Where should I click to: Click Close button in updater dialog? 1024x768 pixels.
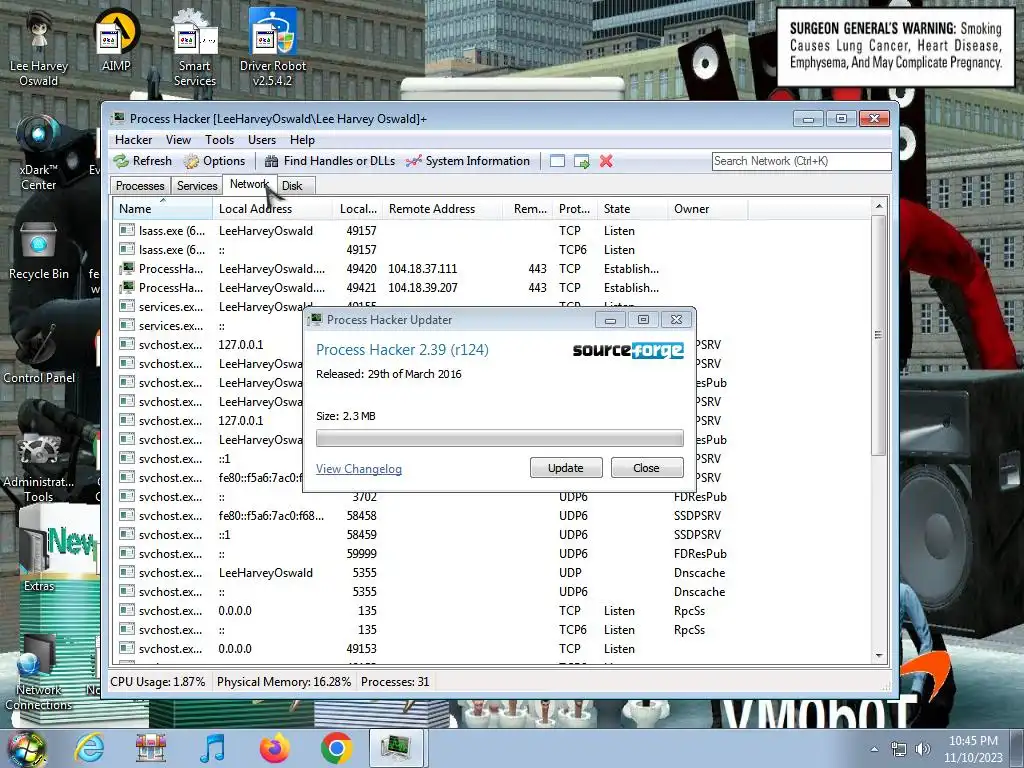(647, 468)
